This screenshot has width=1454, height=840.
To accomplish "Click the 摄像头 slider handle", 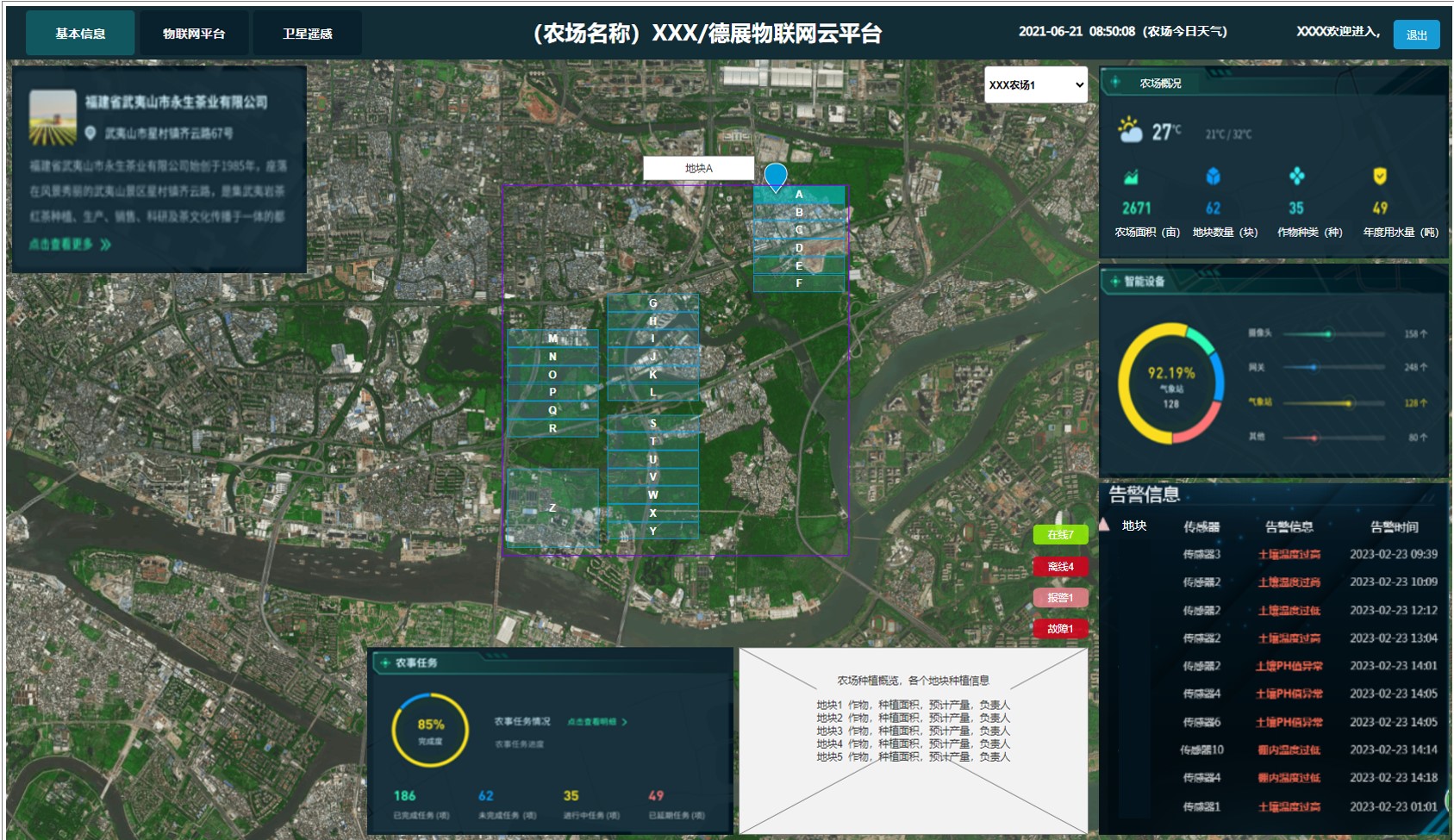I will [x=1328, y=334].
